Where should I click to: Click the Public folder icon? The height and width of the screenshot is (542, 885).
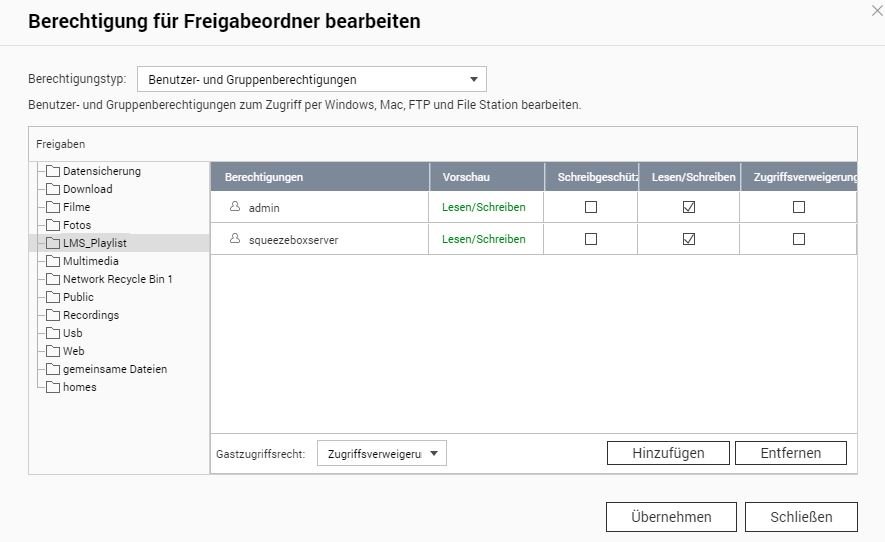54,297
